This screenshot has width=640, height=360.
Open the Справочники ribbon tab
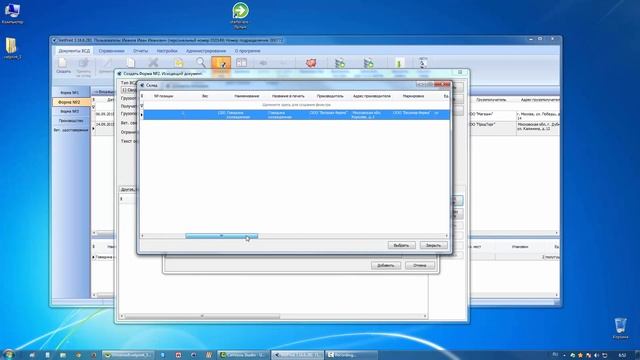click(111, 51)
